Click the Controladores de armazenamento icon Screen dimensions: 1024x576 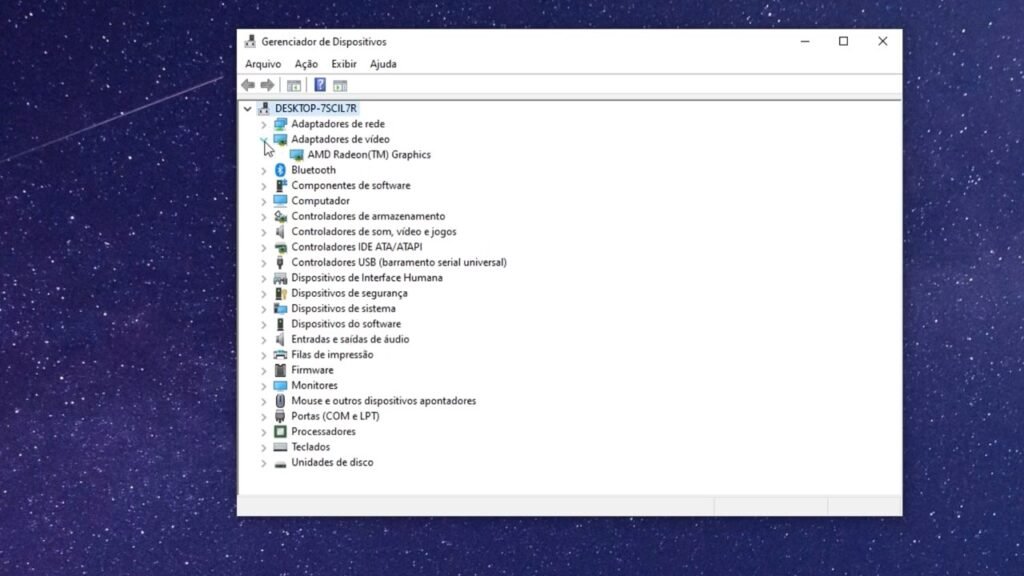280,216
